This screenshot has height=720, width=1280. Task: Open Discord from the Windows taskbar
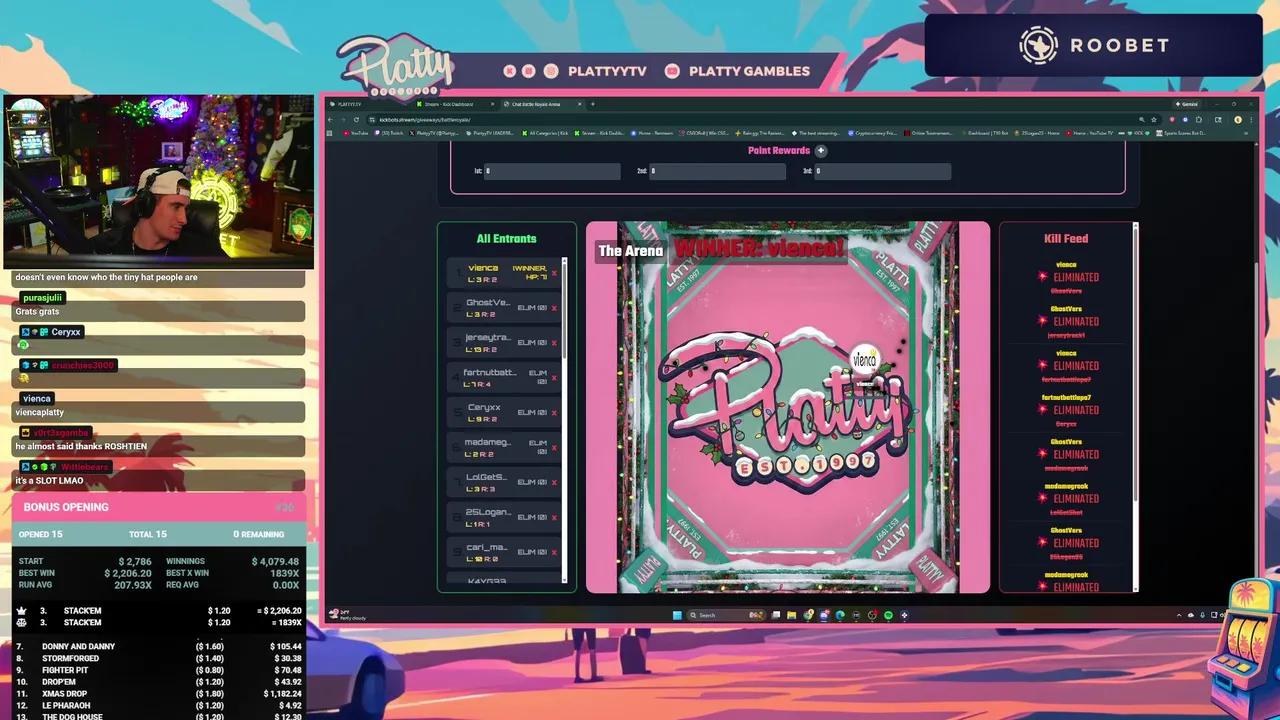click(824, 615)
